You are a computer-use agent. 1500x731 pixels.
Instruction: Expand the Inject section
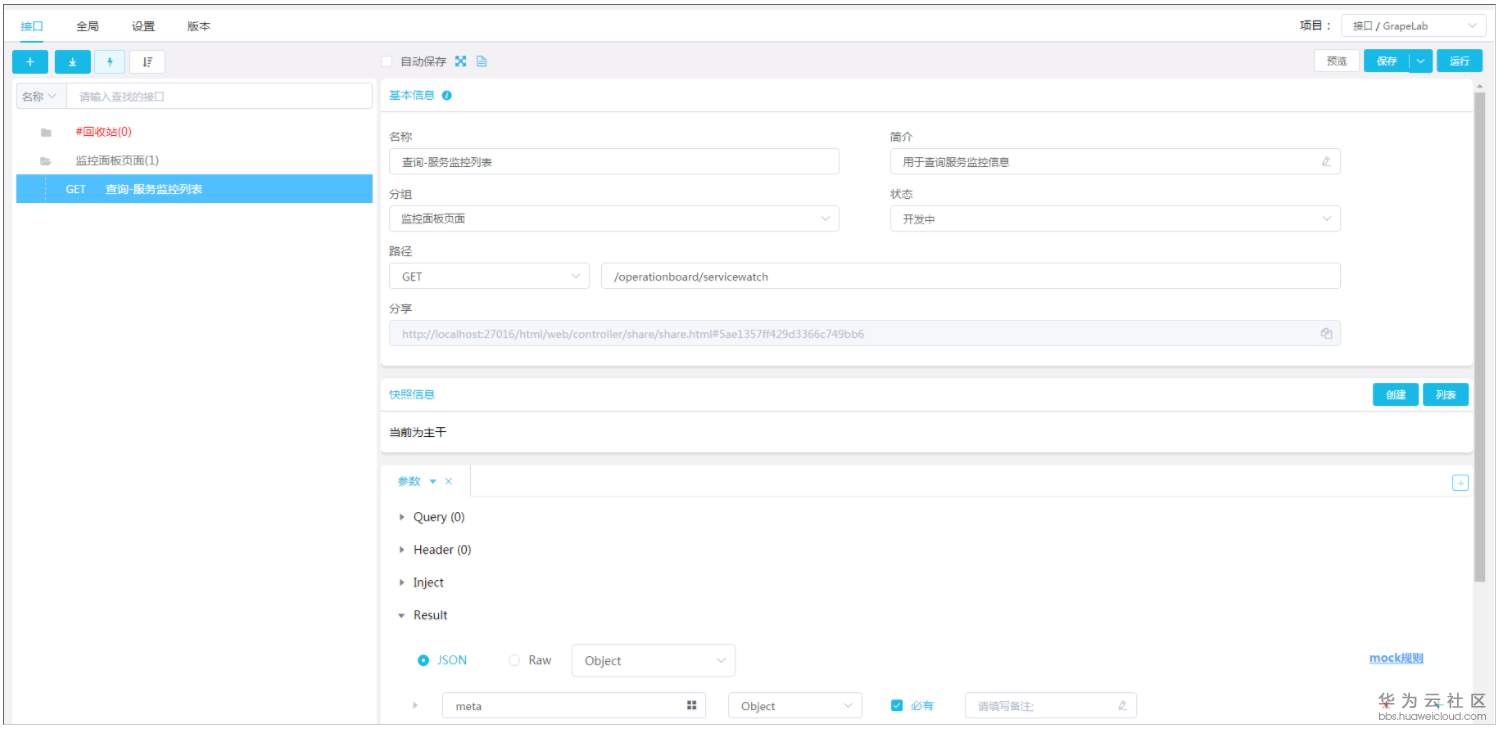[403, 582]
